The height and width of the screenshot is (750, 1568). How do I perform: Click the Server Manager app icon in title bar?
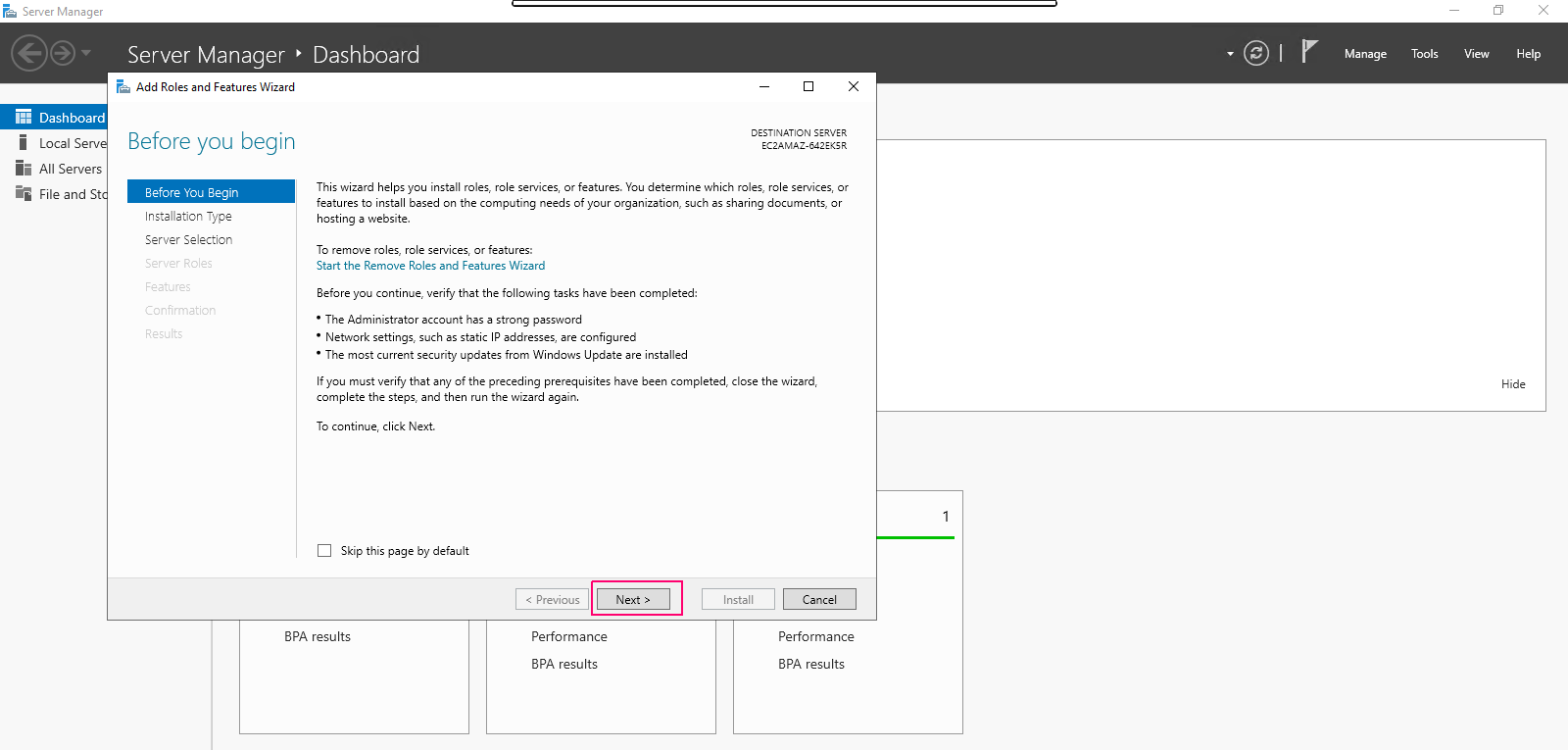click(x=10, y=11)
